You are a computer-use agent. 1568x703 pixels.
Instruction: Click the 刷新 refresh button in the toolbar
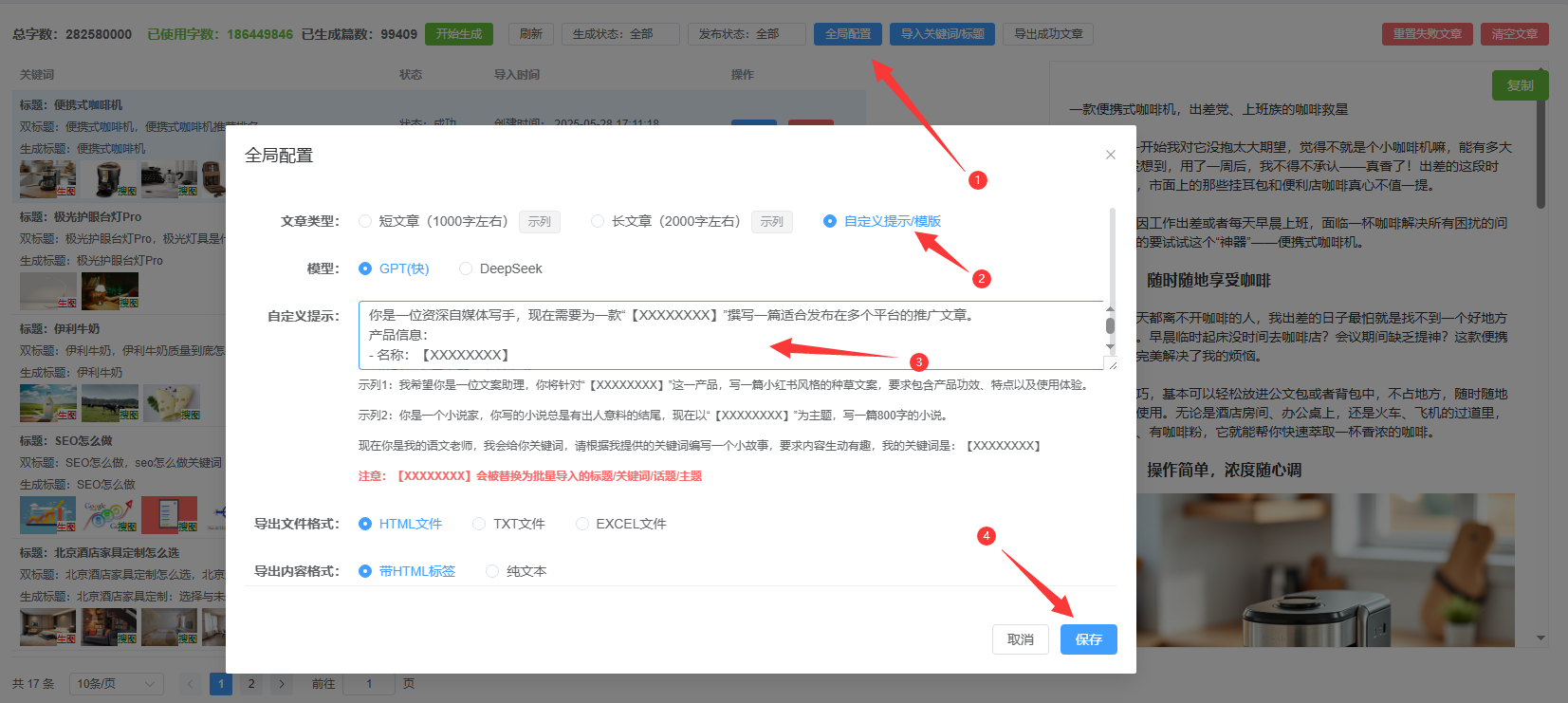[x=531, y=34]
